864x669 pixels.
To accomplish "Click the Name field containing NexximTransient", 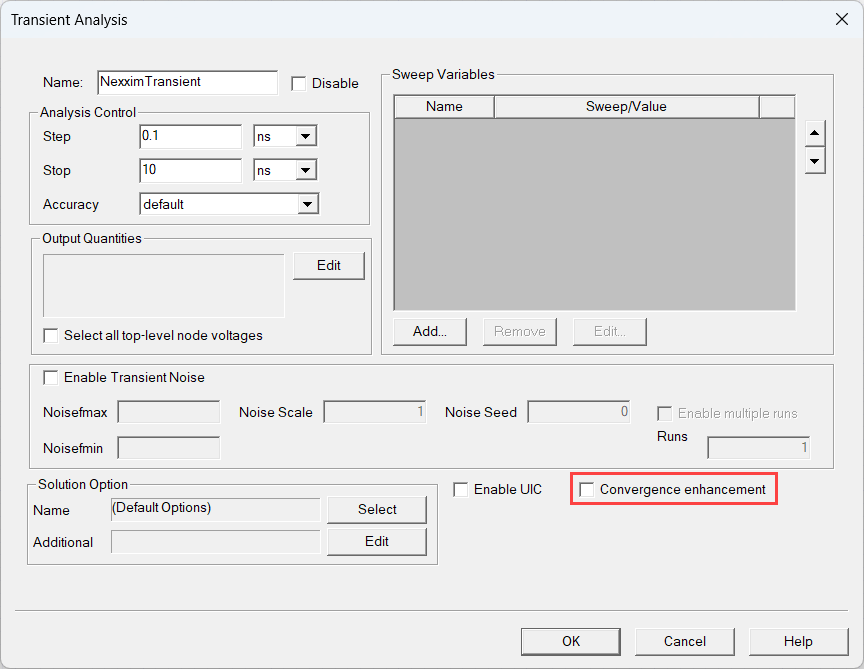I will click(x=187, y=82).
